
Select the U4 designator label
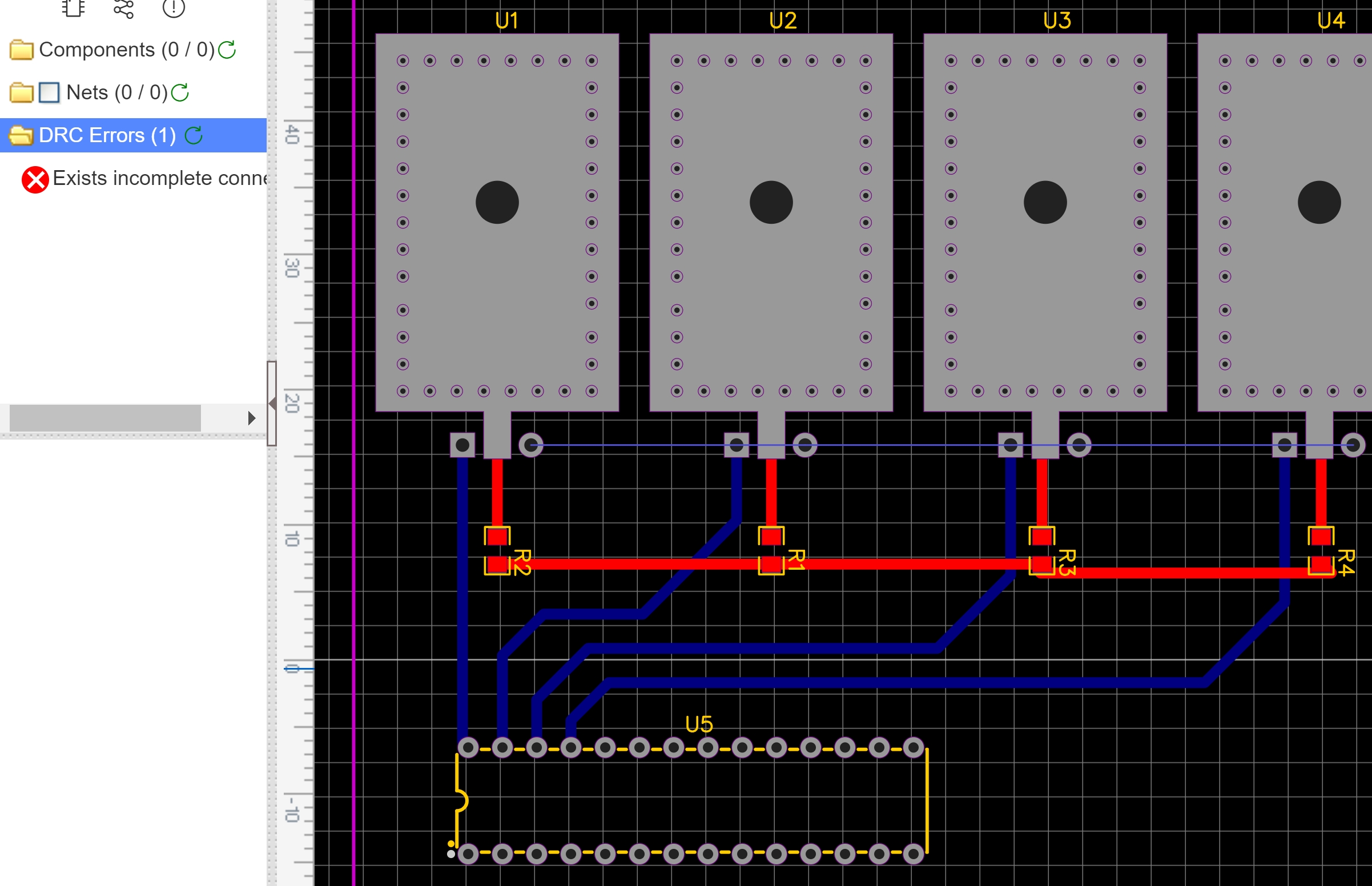tap(1331, 21)
